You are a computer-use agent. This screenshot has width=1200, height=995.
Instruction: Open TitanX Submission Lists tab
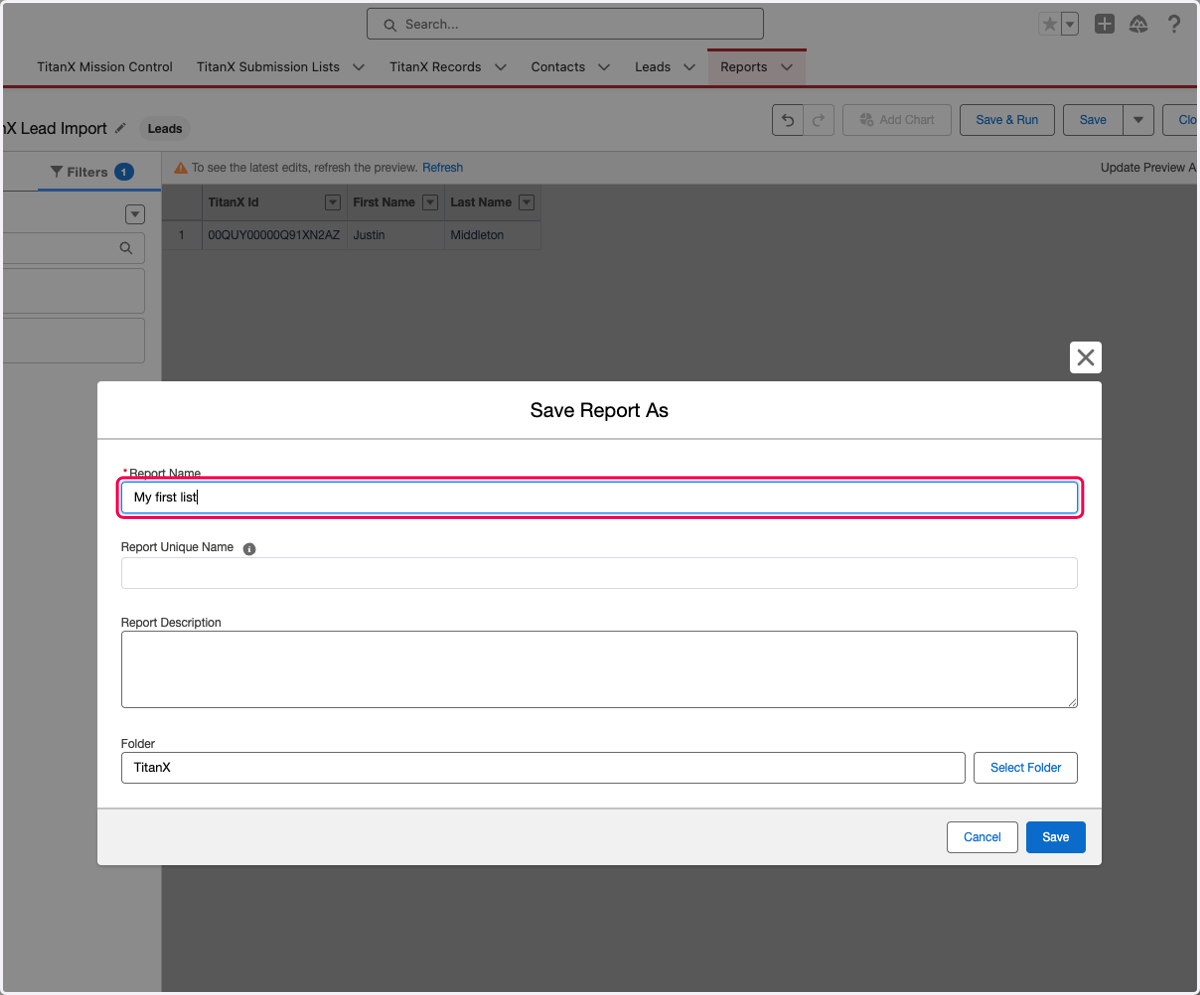pyautogui.click(x=268, y=67)
